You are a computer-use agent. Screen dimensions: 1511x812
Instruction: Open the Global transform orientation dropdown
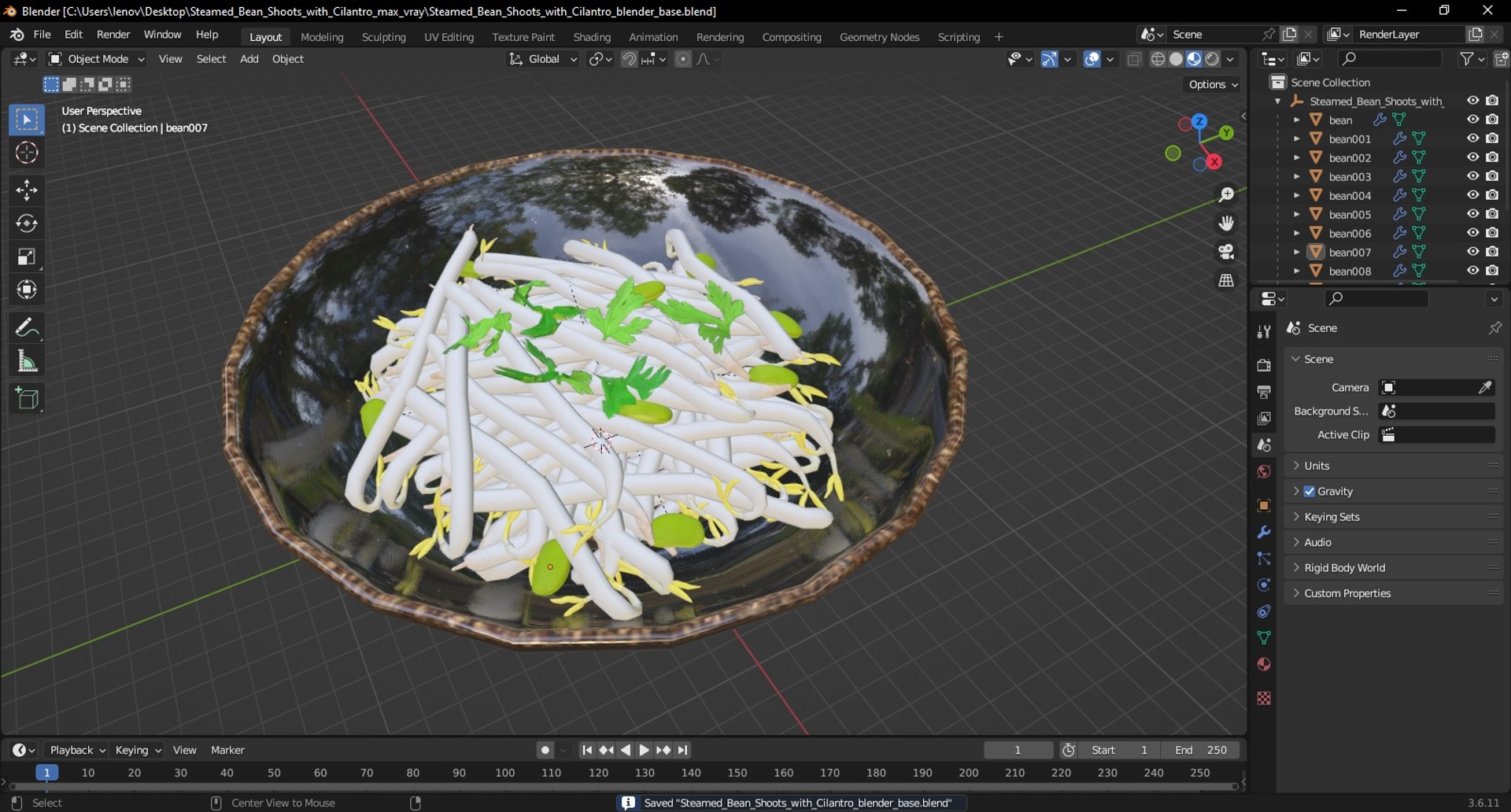(542, 59)
